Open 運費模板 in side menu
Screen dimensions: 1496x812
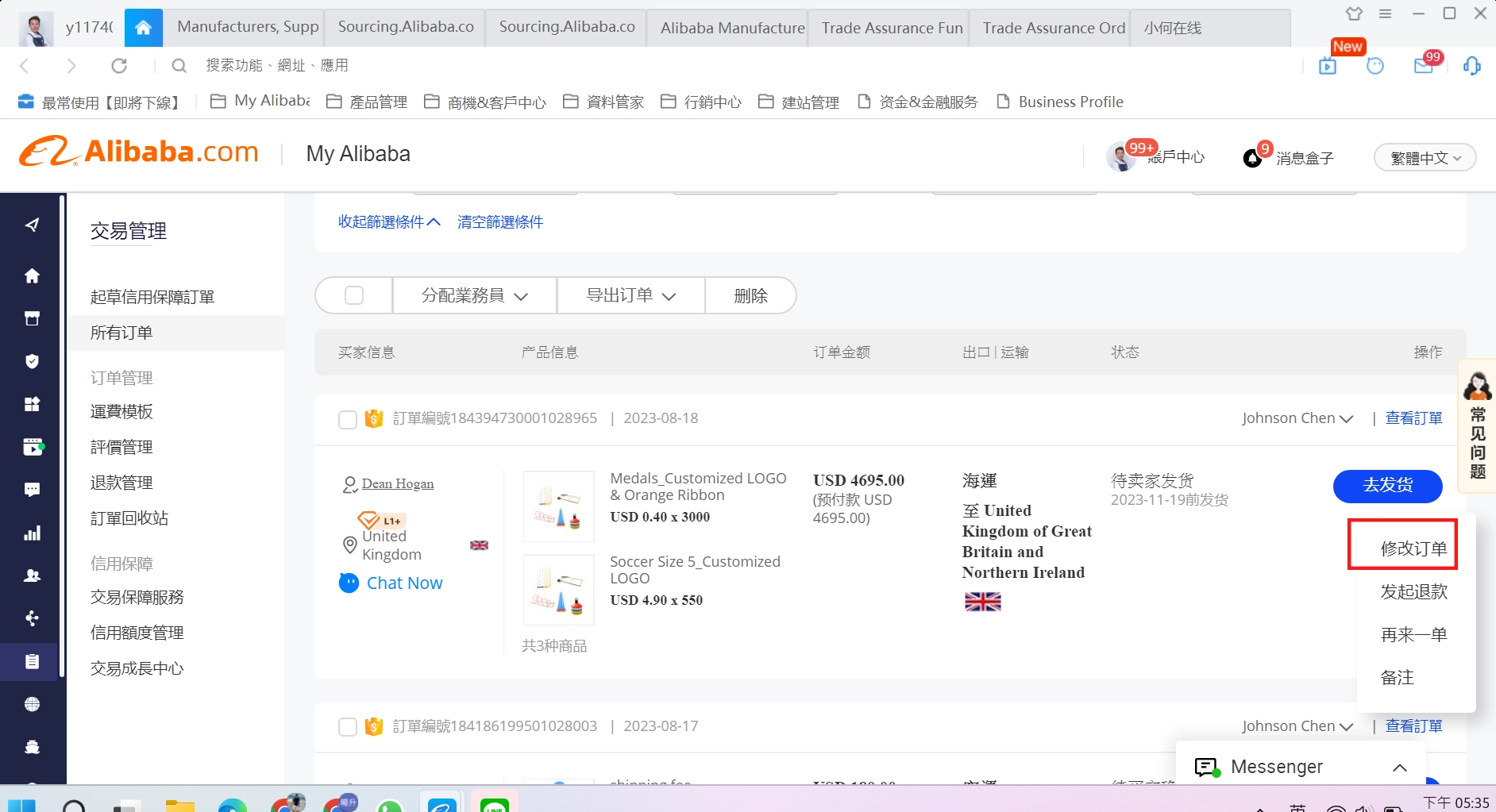pos(121,411)
